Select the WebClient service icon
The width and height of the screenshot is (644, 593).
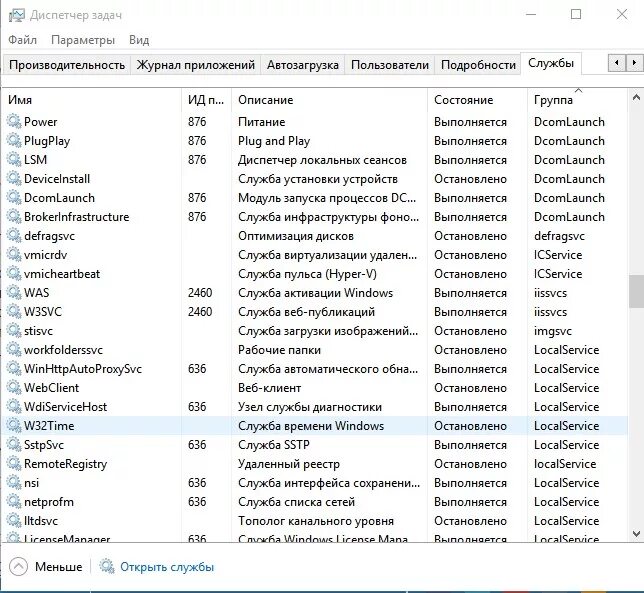[14, 388]
